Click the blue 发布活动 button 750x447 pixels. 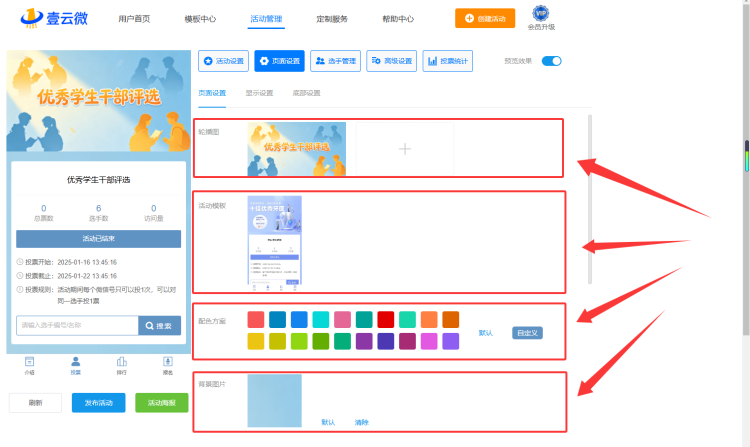(x=99, y=403)
